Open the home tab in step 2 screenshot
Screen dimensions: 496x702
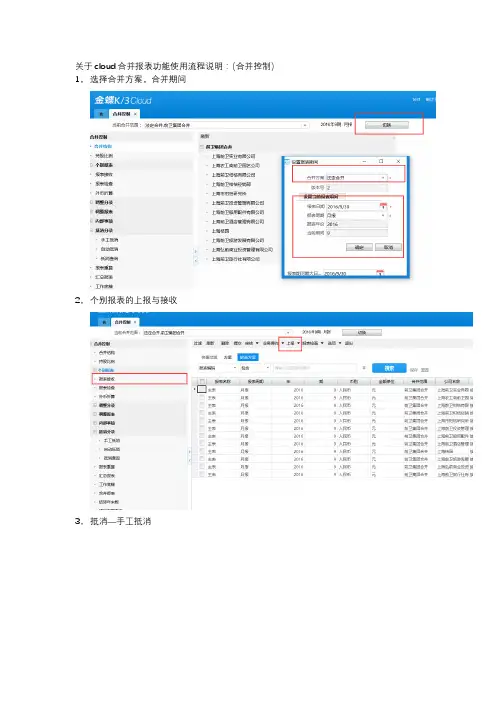point(104,322)
